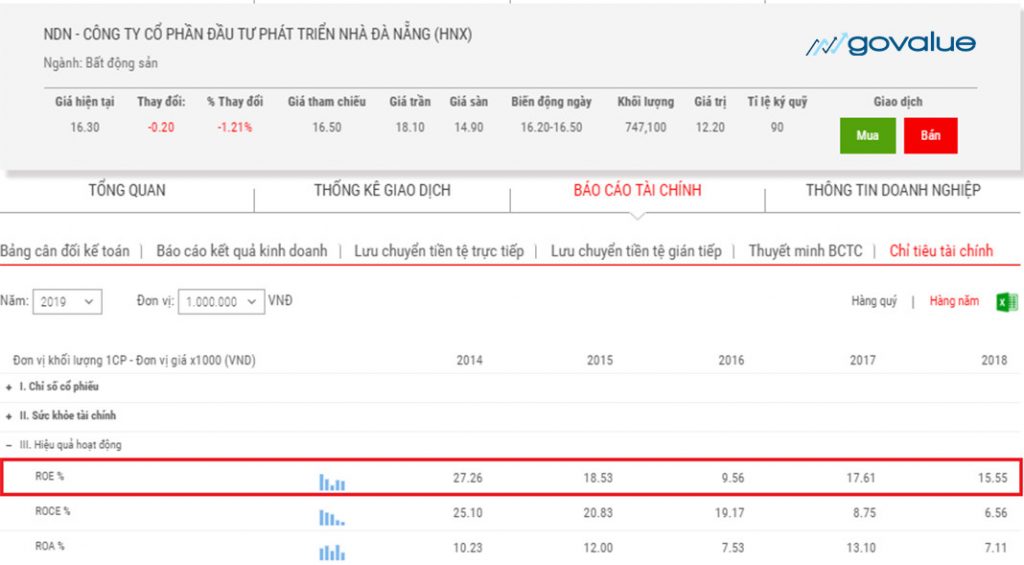This screenshot has width=1024, height=565.
Task: Click ROE value 9.56 for 2016
Action: point(733,478)
